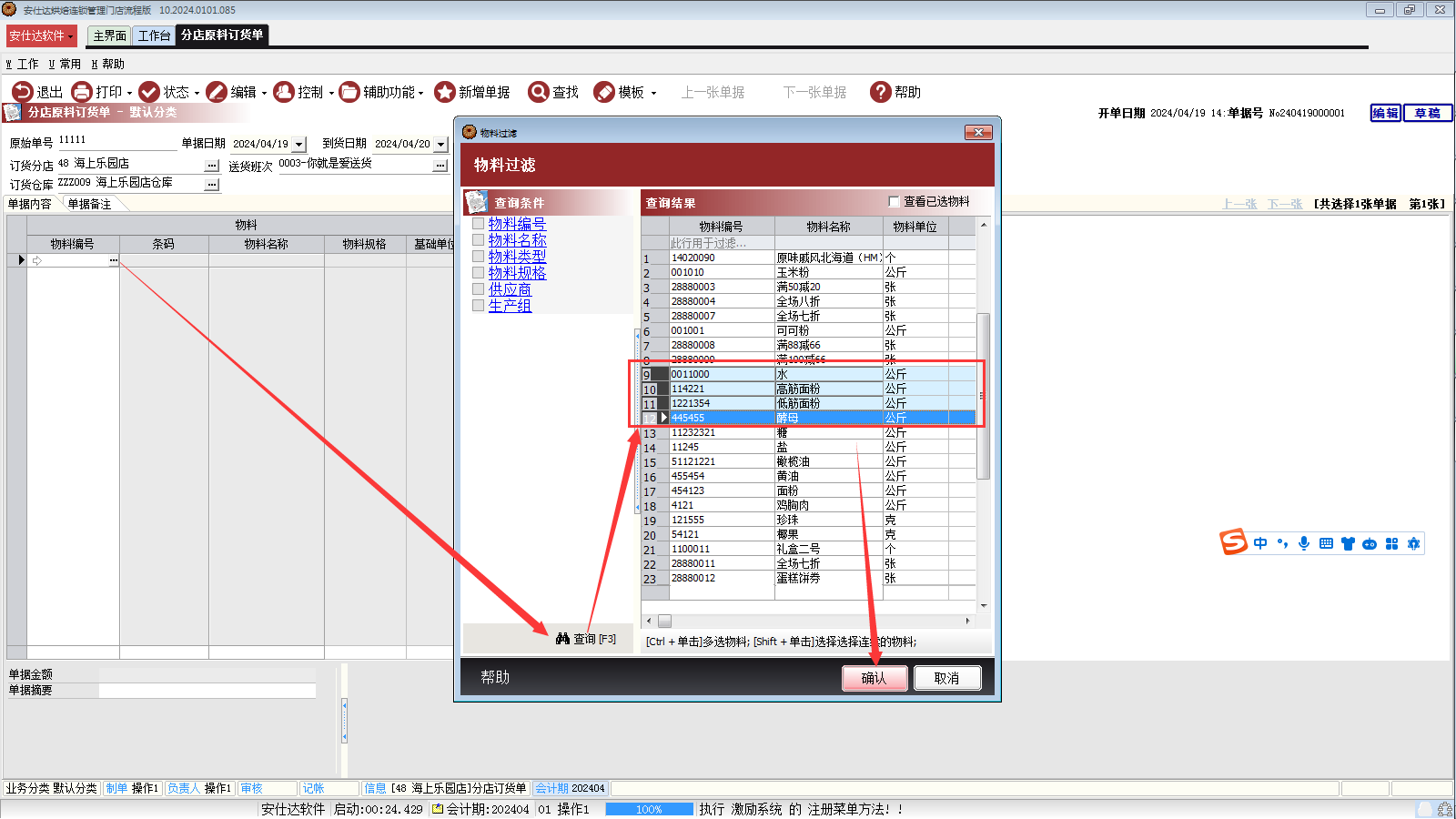The image size is (1456, 819).
Task: Check the 物料规格 filter checkbox
Action: 478,273
